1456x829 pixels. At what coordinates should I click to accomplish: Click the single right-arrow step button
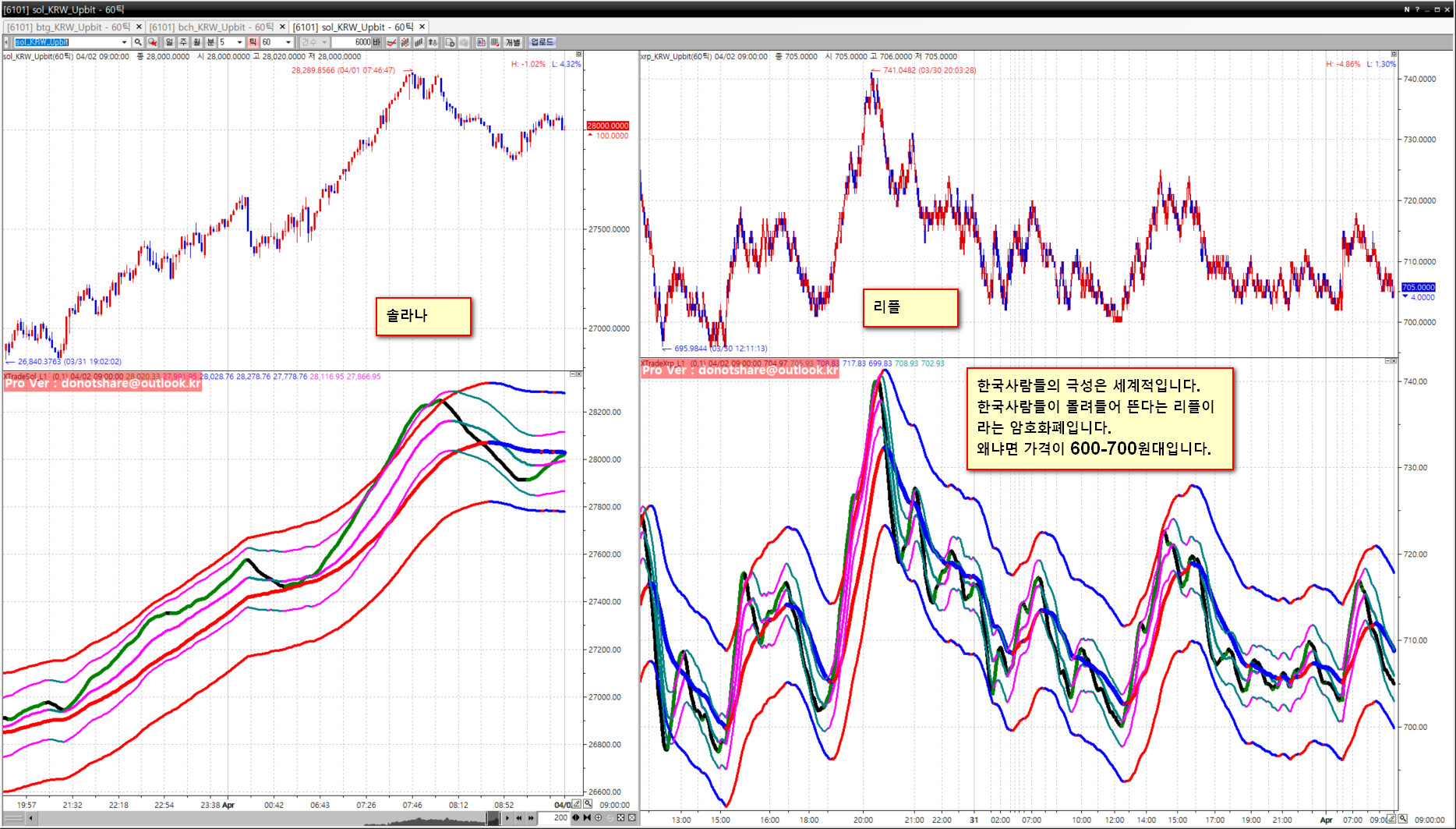pos(507,818)
